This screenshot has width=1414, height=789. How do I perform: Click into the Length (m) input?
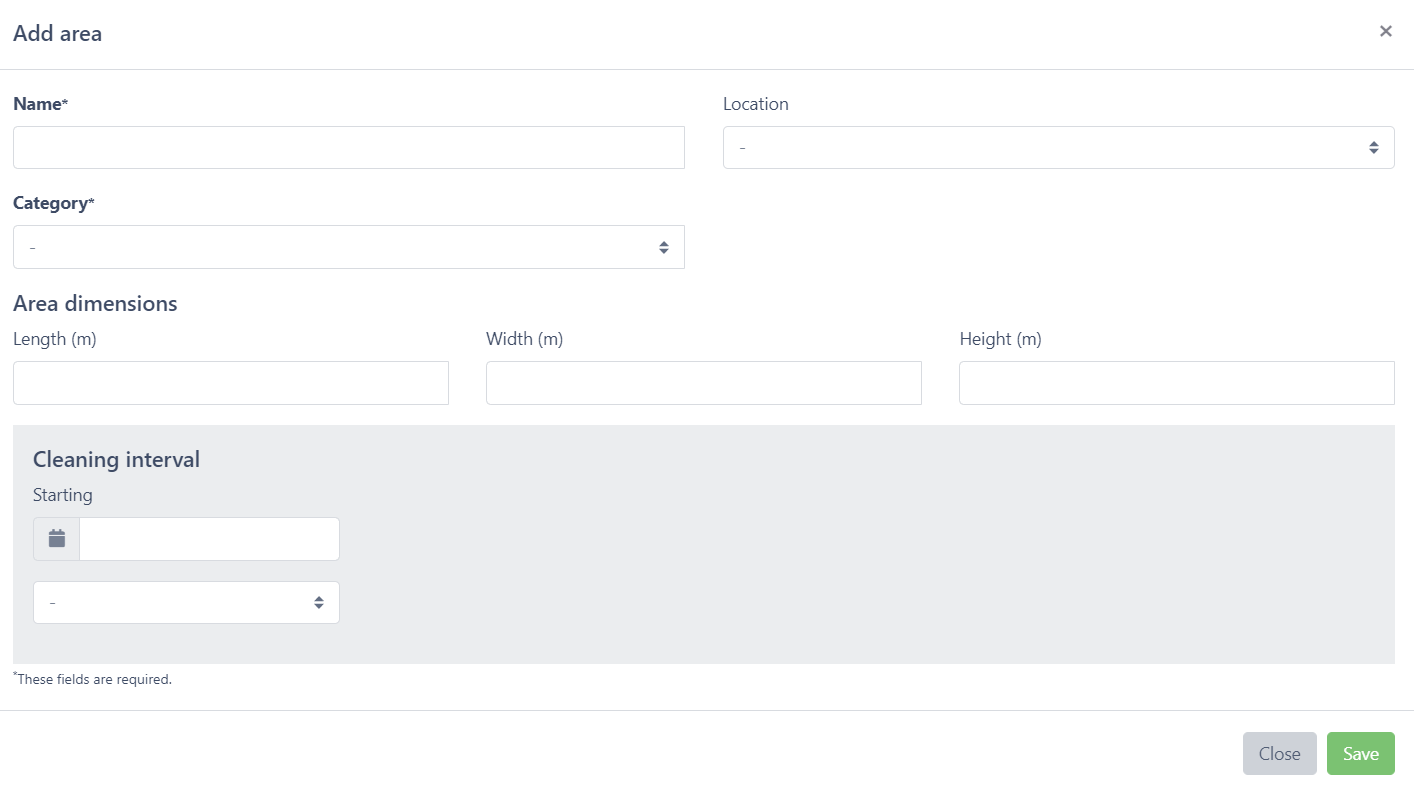[x=230, y=383]
